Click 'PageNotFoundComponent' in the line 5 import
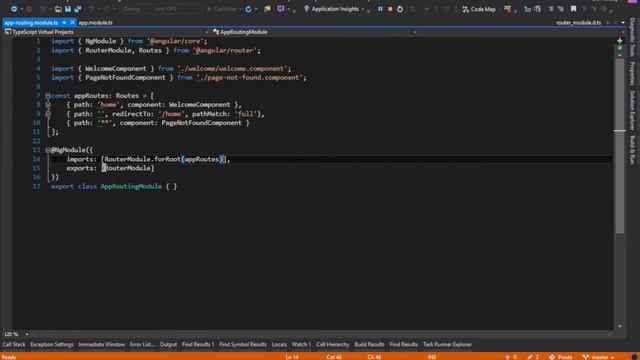Image resolution: width=640 pixels, height=360 pixels. click(x=125, y=78)
